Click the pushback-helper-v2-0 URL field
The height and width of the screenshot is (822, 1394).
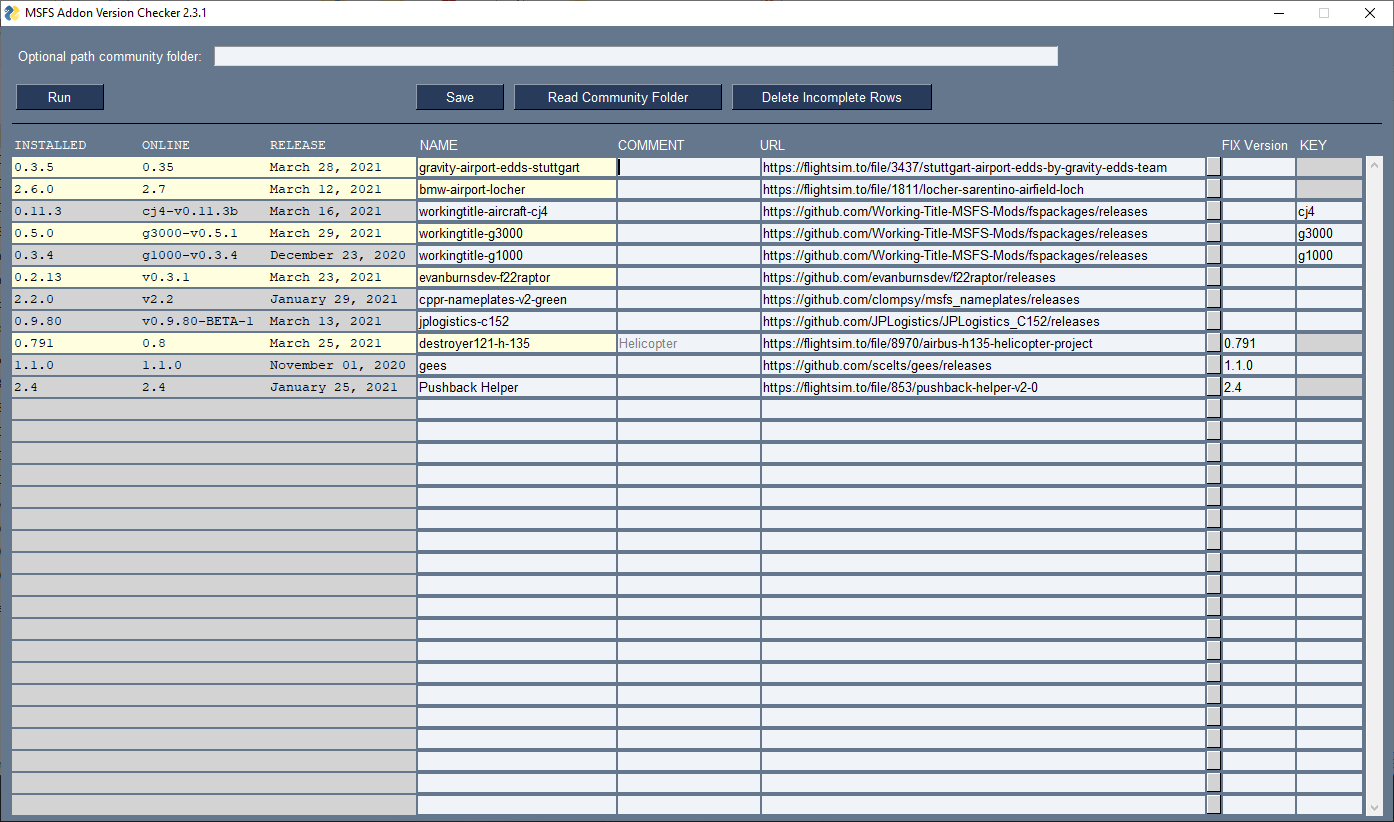point(983,387)
